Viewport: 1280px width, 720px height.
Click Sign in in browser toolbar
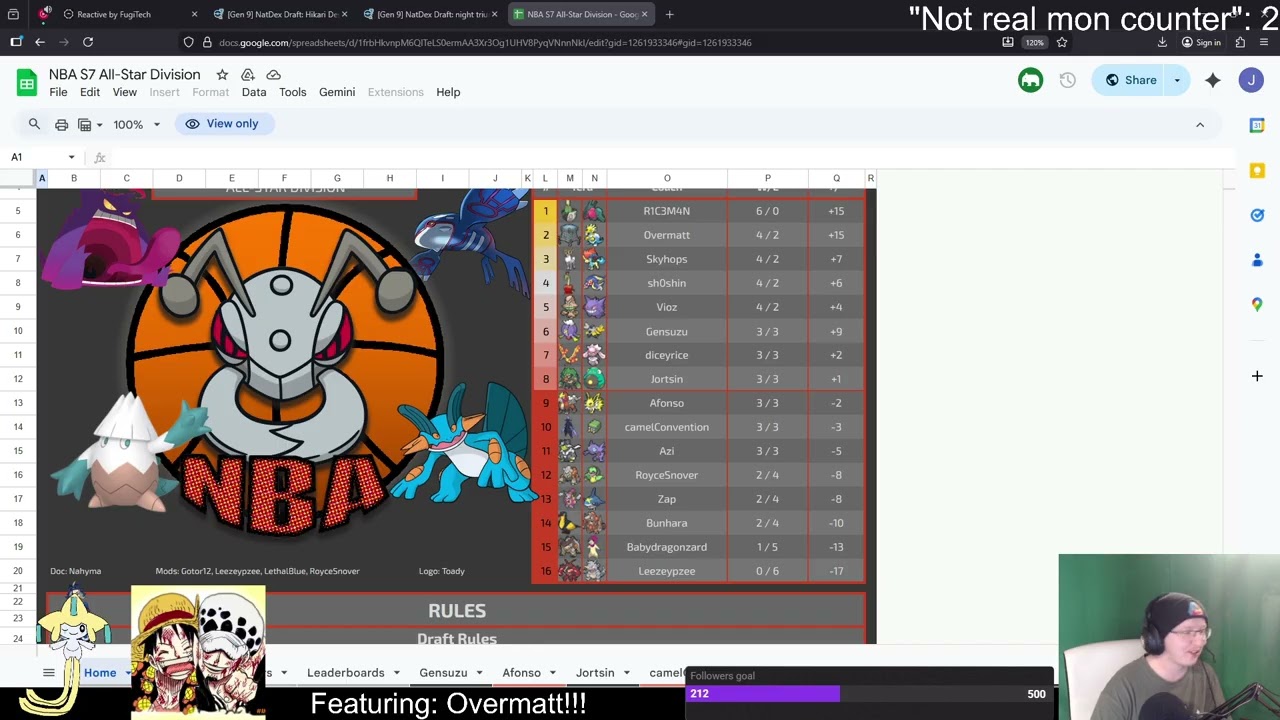1201,42
